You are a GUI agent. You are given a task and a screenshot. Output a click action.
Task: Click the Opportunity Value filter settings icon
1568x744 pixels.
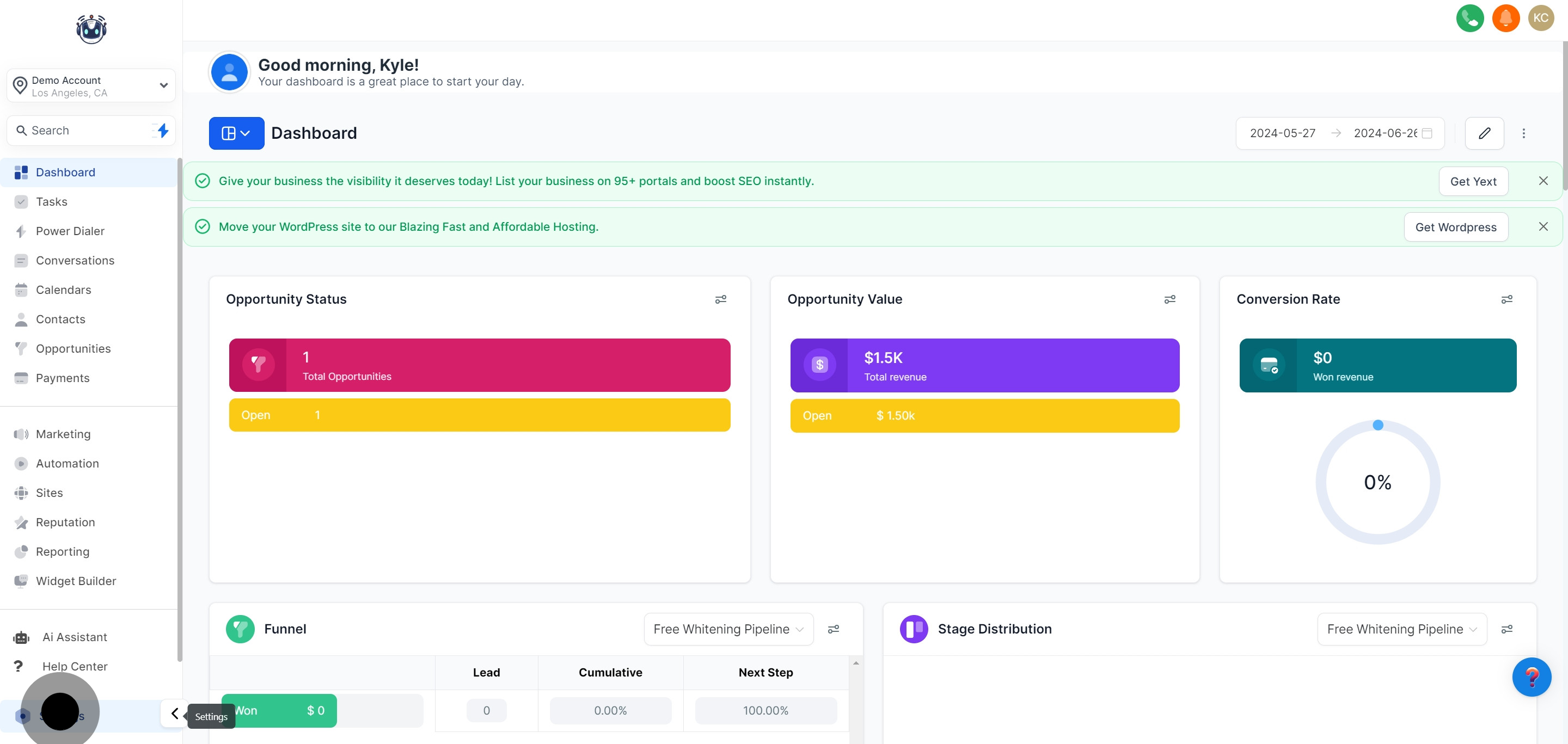1169,299
